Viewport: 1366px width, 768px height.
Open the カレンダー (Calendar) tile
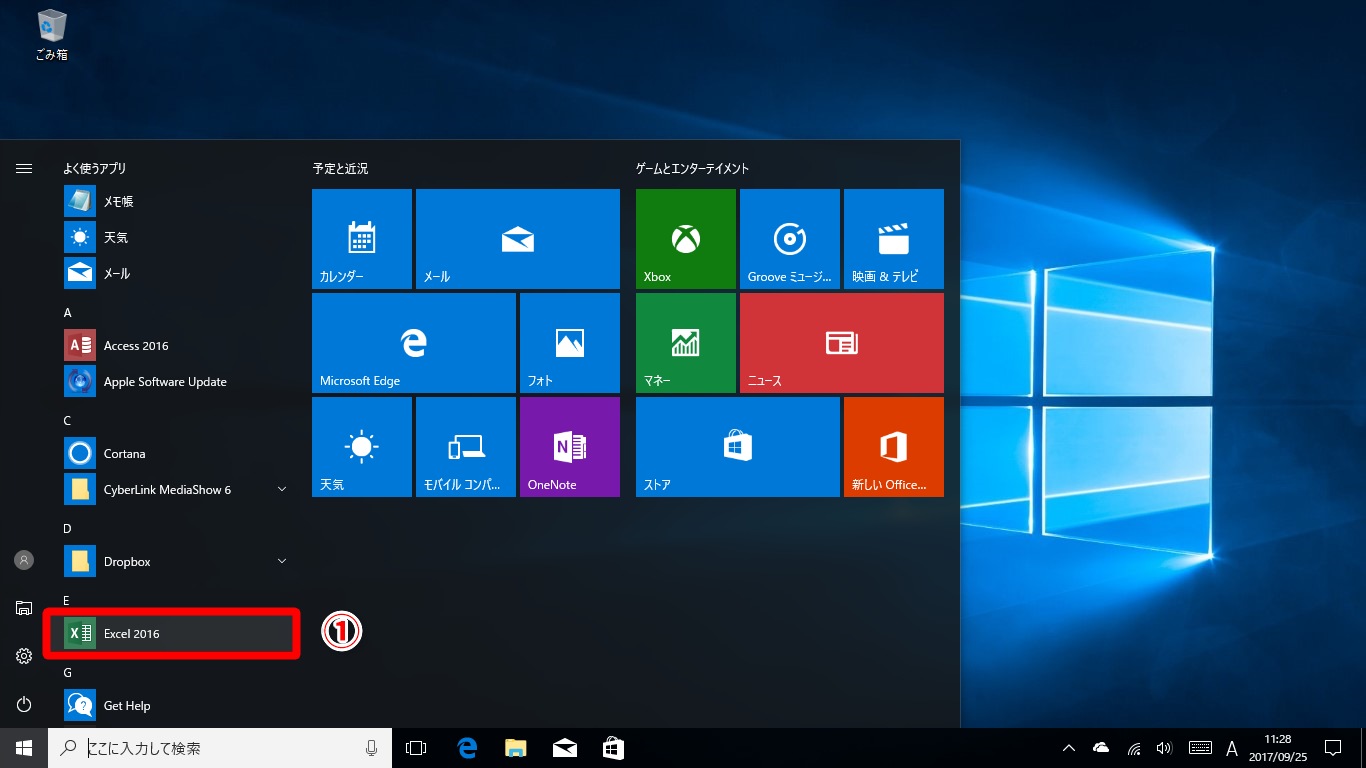(362, 239)
